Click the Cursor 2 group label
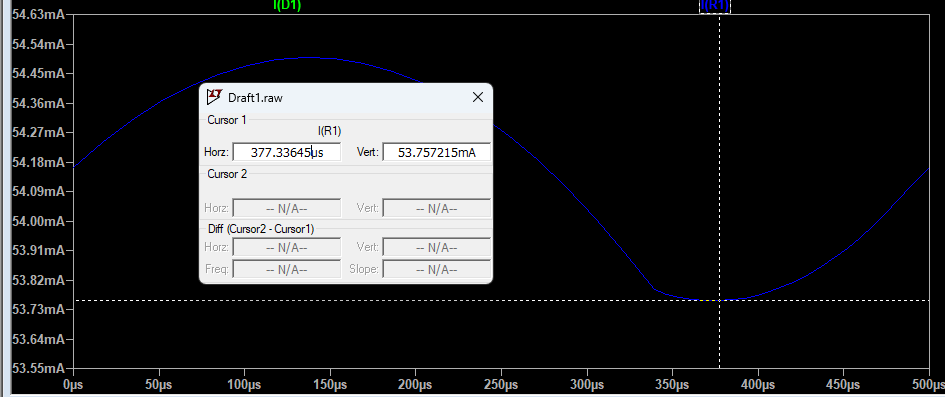The width and height of the screenshot is (945, 397). pos(227,174)
